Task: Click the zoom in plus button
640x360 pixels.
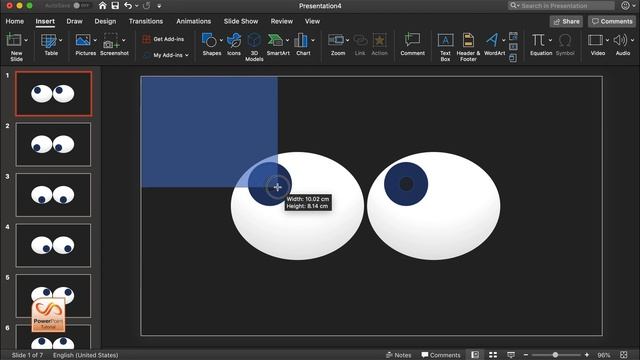Action: coord(587,355)
